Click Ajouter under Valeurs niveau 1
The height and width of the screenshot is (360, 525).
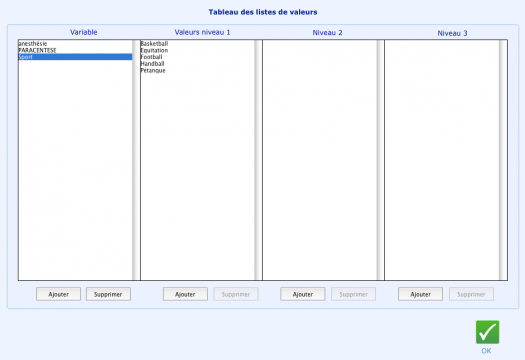click(x=185, y=294)
